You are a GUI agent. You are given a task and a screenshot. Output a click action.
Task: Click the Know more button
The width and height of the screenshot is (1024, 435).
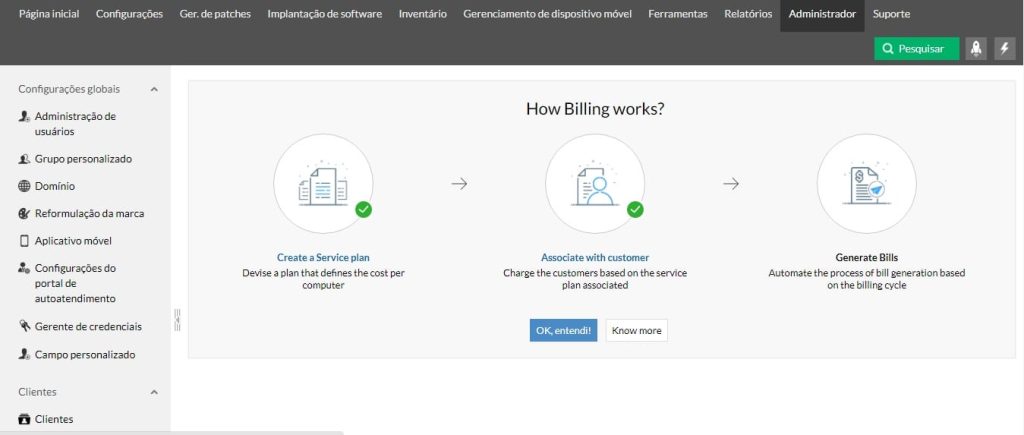click(x=636, y=330)
